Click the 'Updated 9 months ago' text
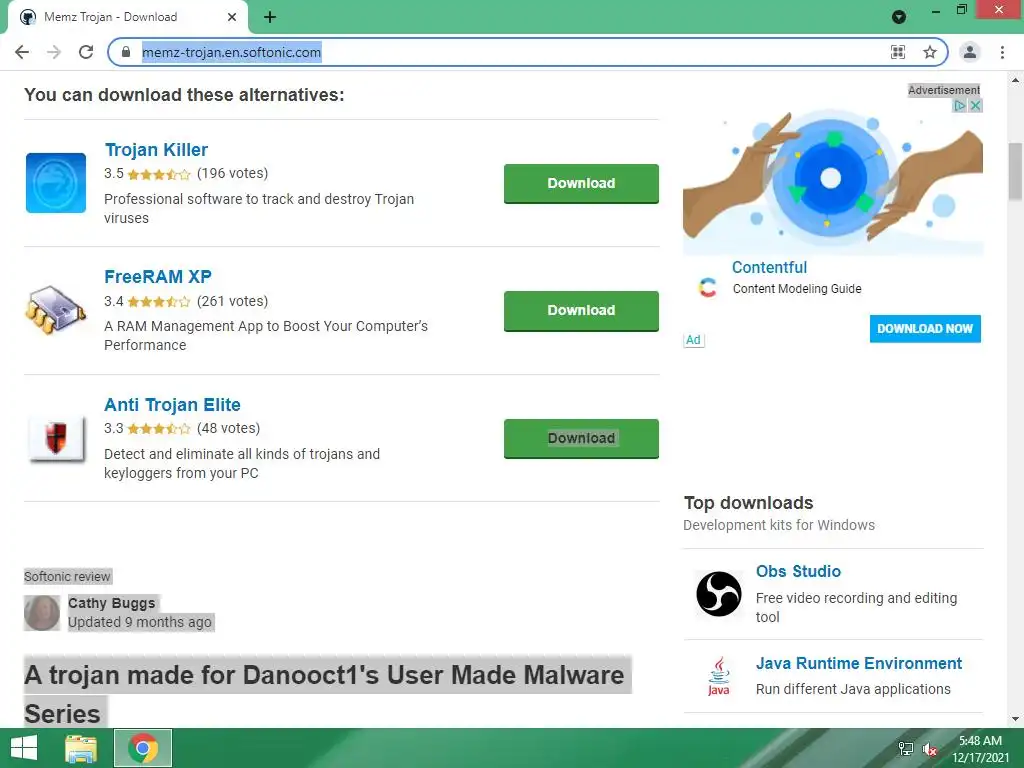The width and height of the screenshot is (1024, 768). pos(140,622)
